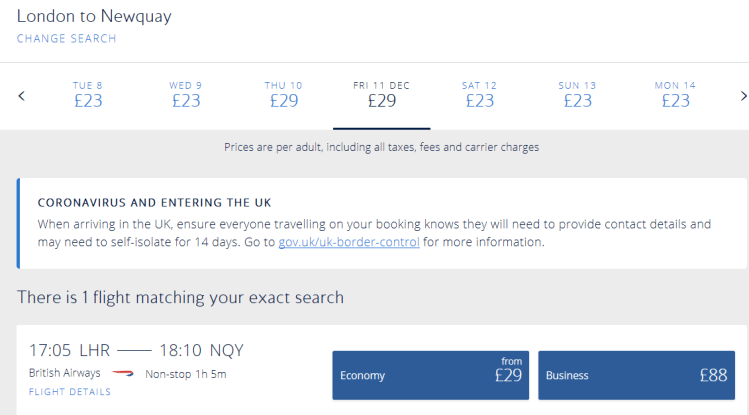Pick the Sat 12 £23 date
The height and width of the screenshot is (415, 749).
click(x=479, y=95)
